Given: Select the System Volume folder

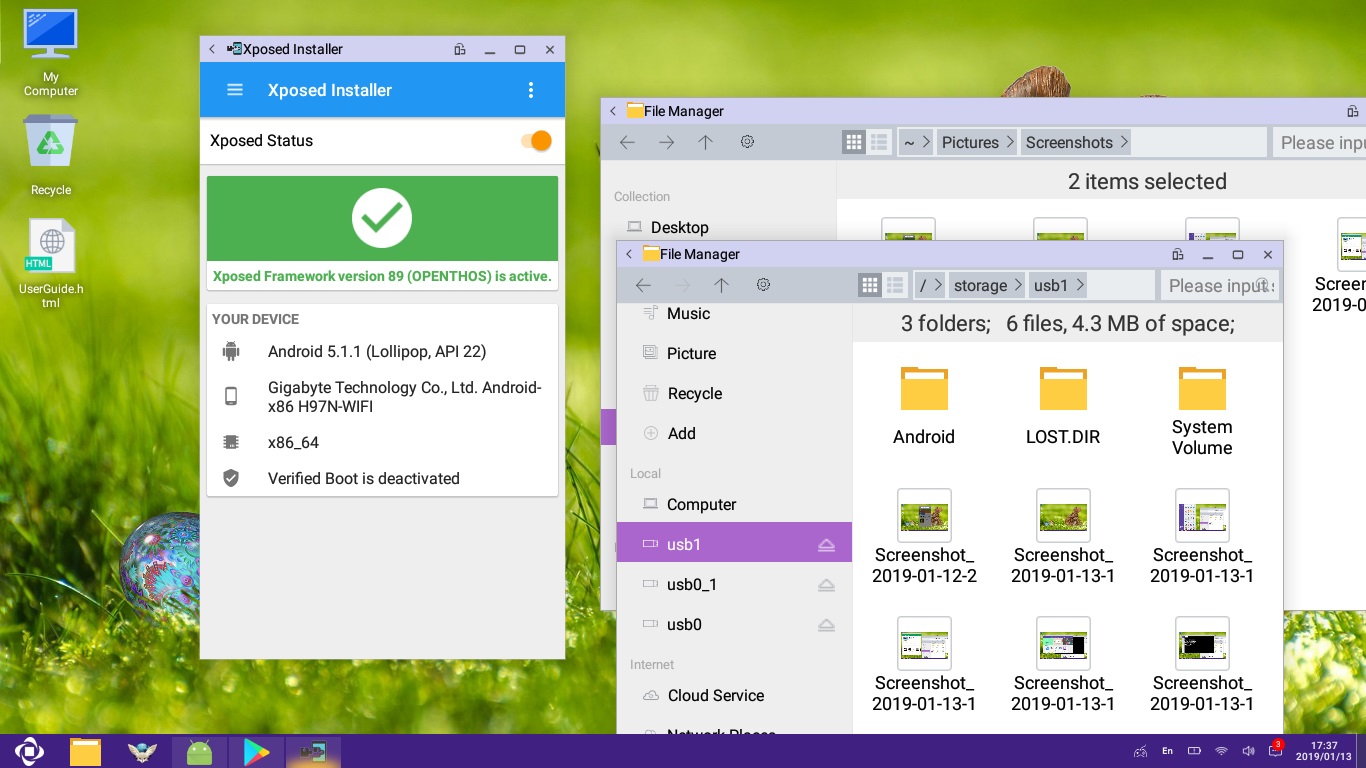Looking at the screenshot, I should pyautogui.click(x=1202, y=411).
